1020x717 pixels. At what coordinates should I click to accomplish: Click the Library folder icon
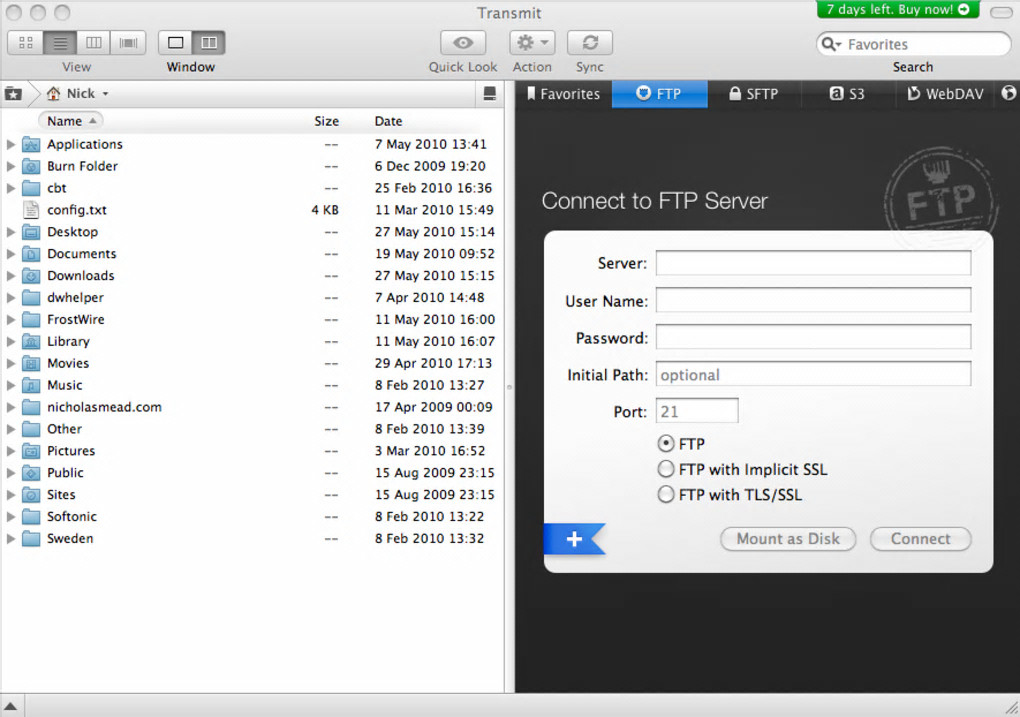(x=31, y=342)
